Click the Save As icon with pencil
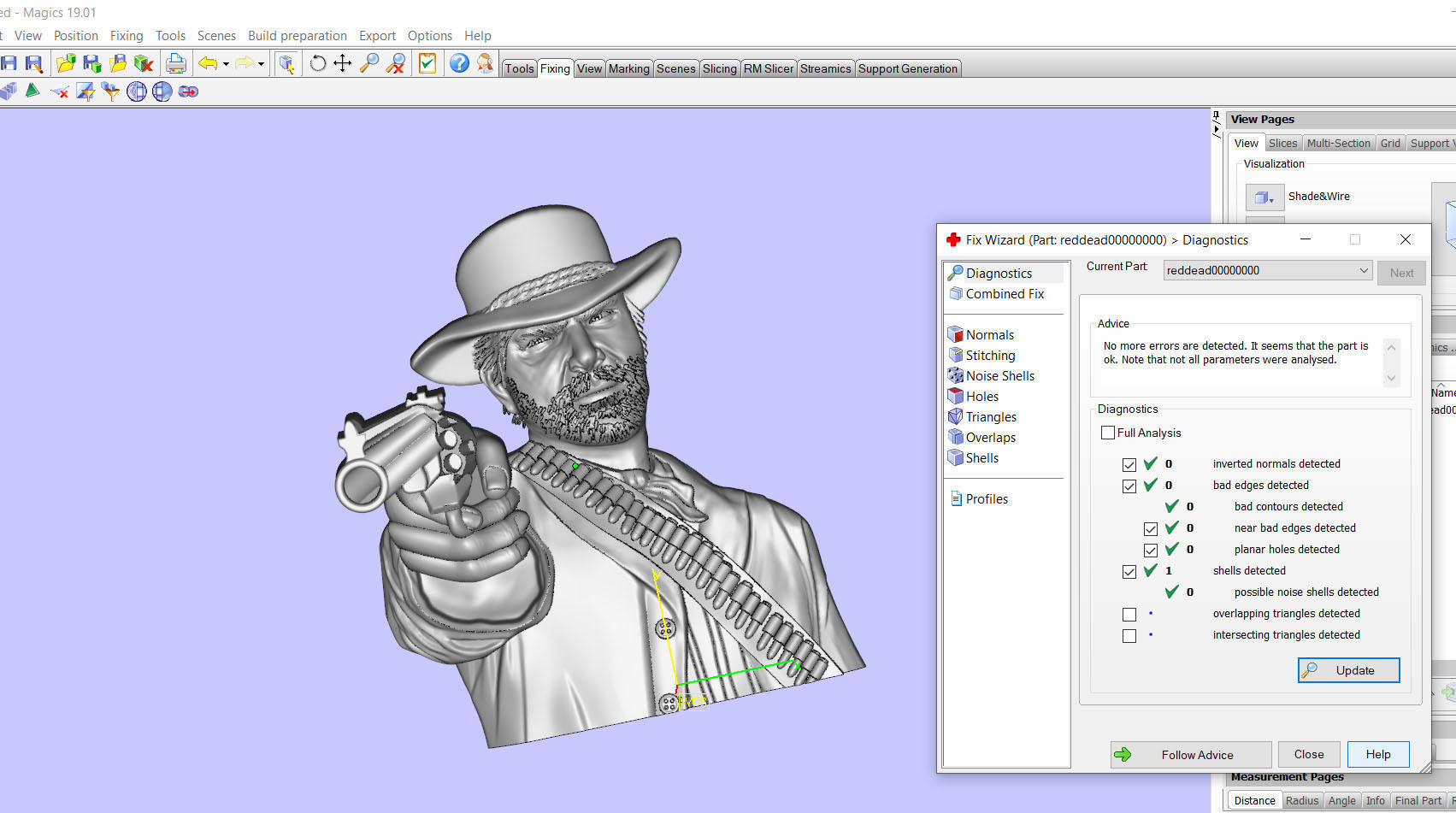The width and height of the screenshot is (1456, 813). [34, 63]
